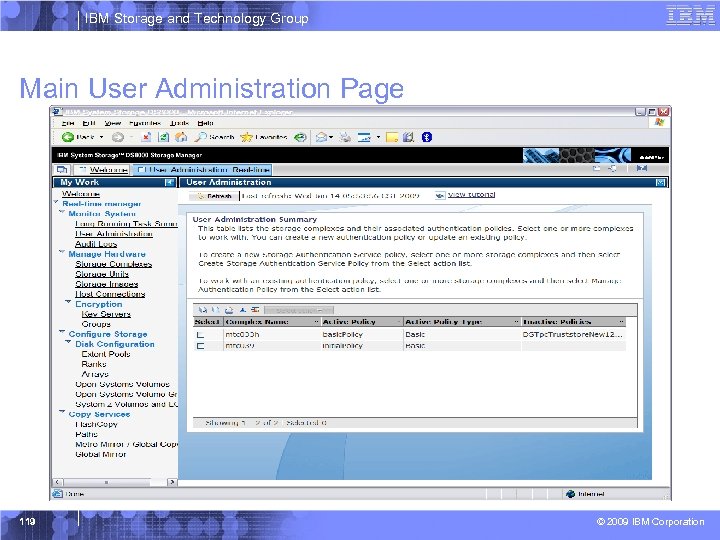Open the View menu

(x=112, y=123)
